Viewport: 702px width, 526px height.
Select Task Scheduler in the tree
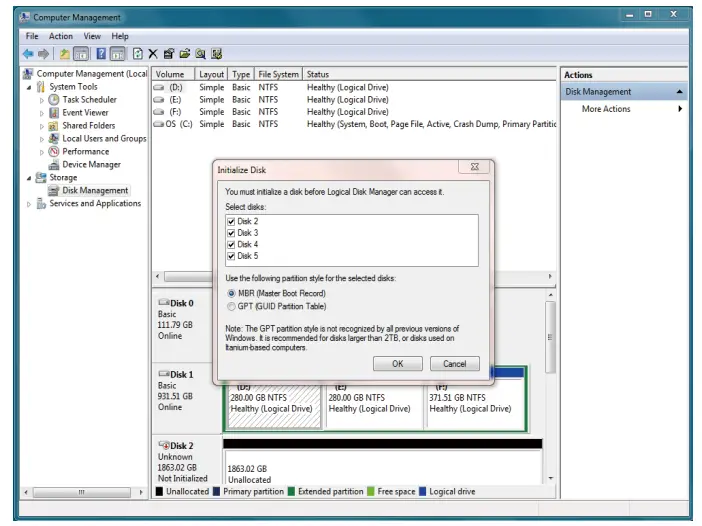(89, 99)
